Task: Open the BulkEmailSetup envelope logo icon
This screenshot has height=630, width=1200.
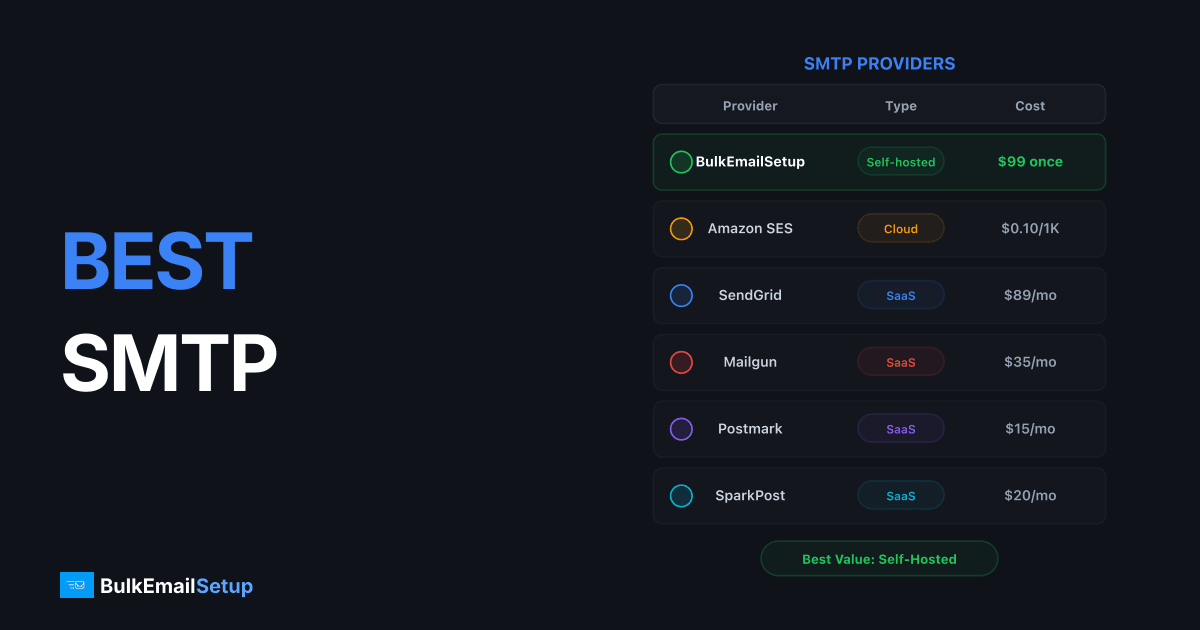Action: [x=74, y=585]
